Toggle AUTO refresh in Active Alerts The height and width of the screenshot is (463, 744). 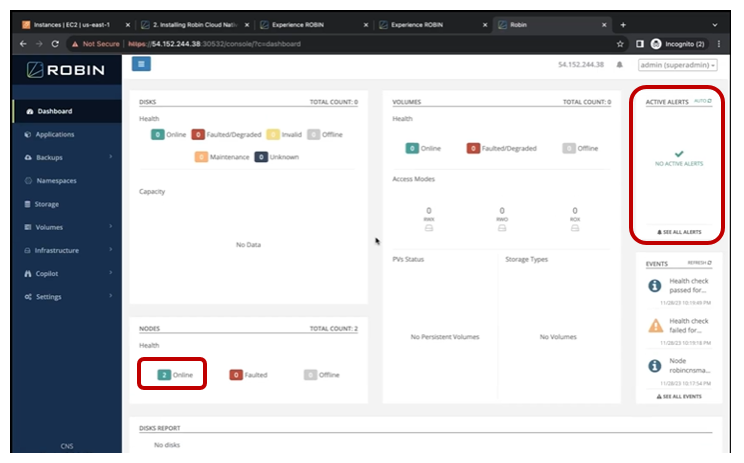[x=703, y=101]
